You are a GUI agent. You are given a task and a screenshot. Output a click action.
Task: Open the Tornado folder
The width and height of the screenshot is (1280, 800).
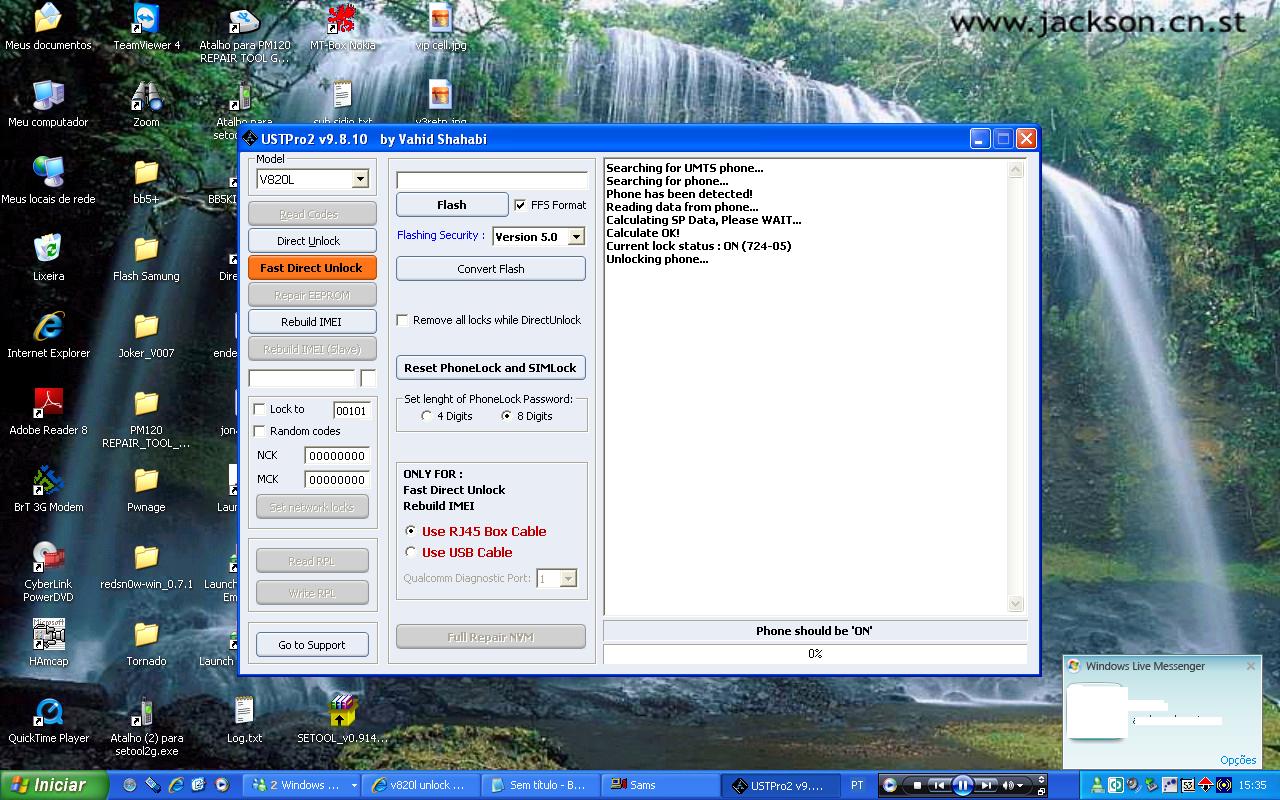[146, 643]
